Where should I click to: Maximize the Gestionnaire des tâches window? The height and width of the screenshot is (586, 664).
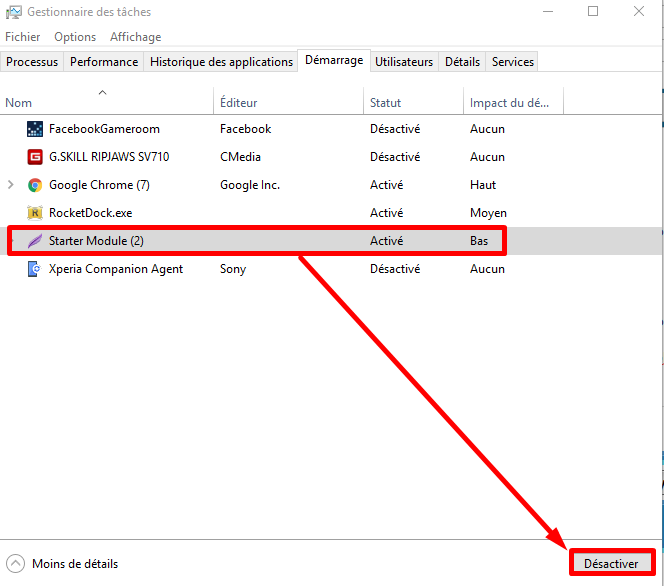pyautogui.click(x=593, y=11)
